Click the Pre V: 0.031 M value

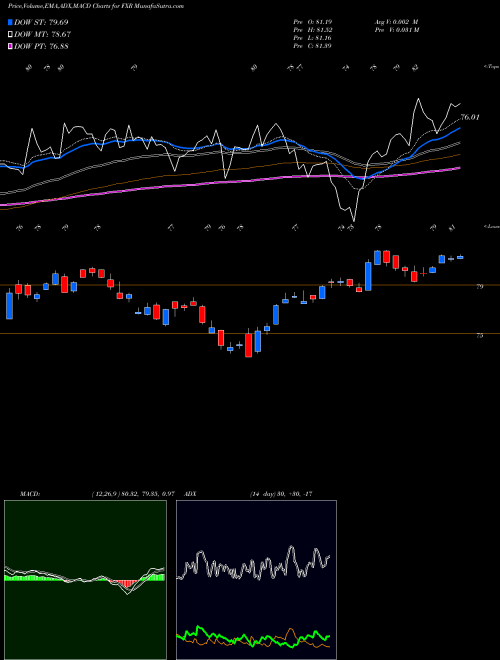(x=398, y=30)
